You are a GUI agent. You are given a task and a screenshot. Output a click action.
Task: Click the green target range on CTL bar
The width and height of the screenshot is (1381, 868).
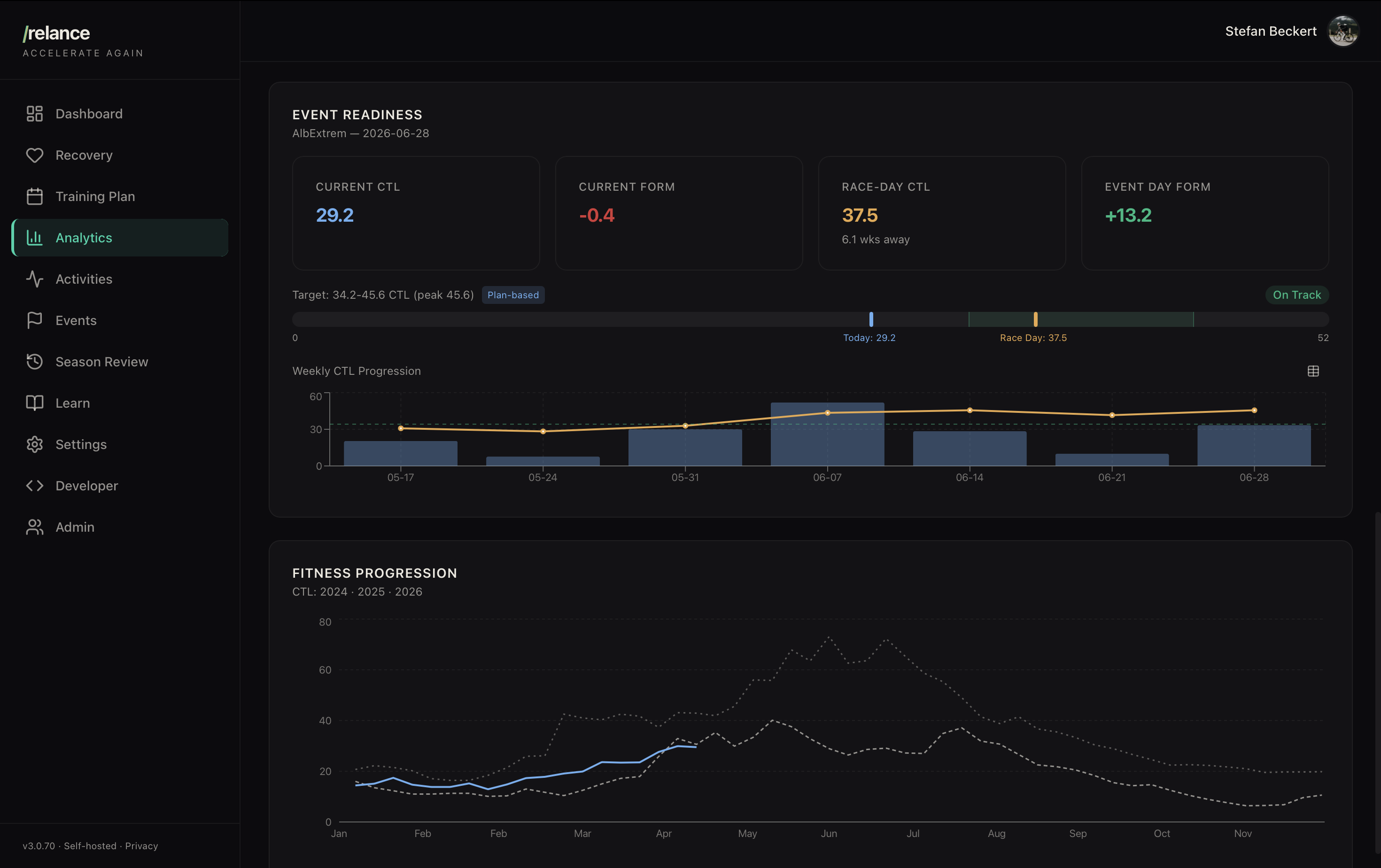1080,319
